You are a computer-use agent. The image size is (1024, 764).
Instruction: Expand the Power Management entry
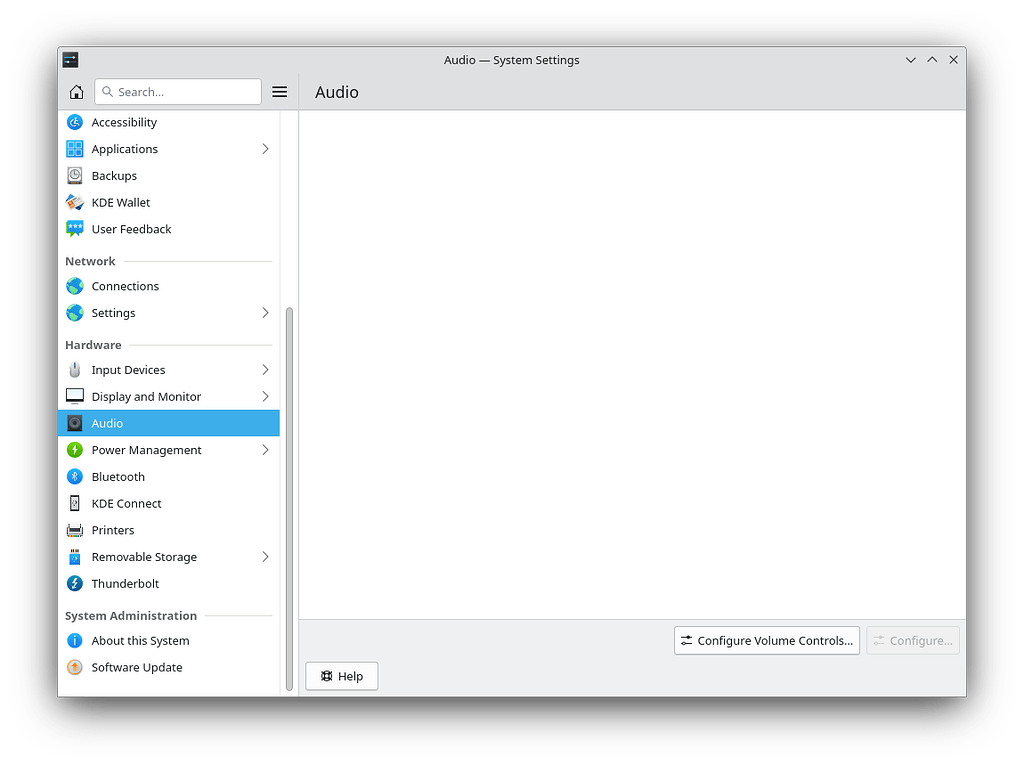point(265,450)
